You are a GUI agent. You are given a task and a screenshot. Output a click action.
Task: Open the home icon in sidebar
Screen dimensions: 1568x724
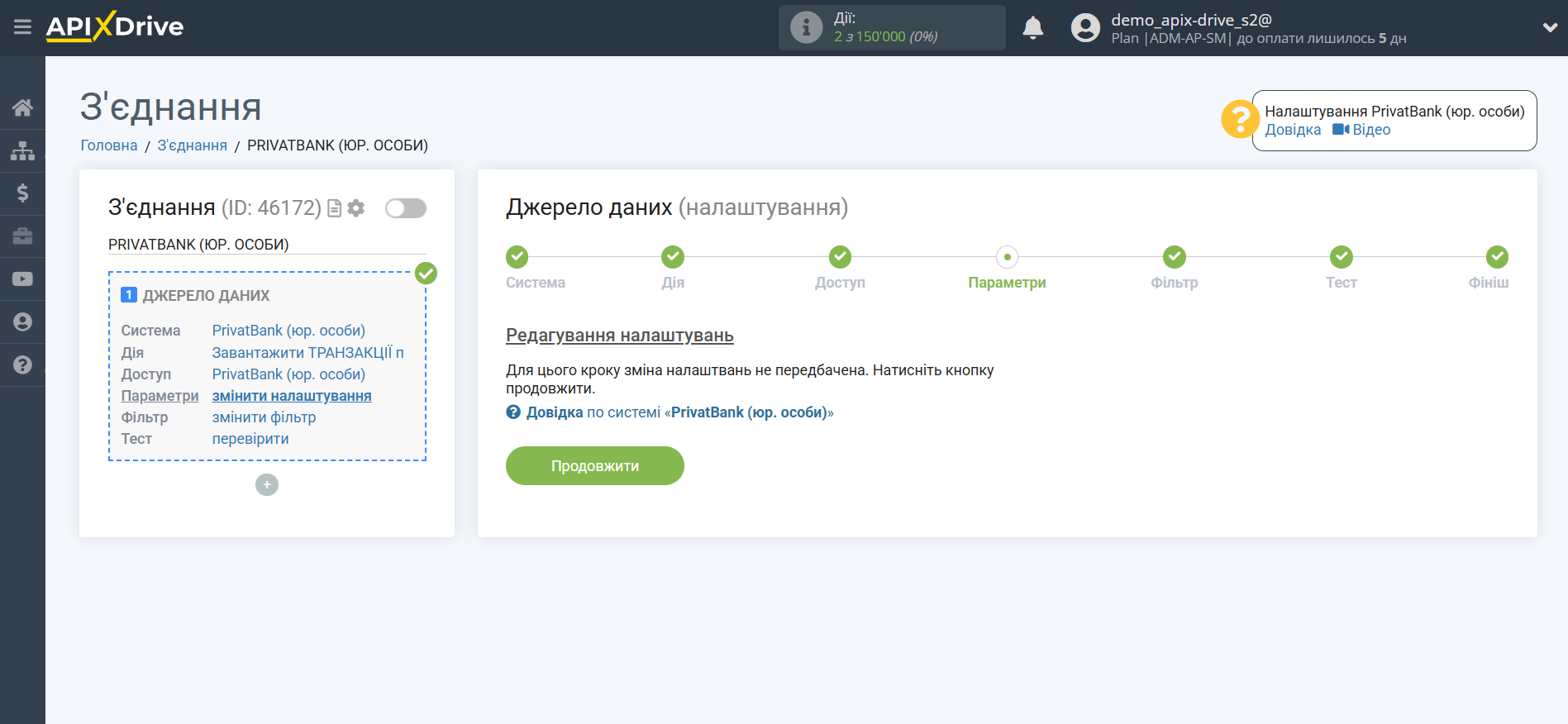(22, 107)
